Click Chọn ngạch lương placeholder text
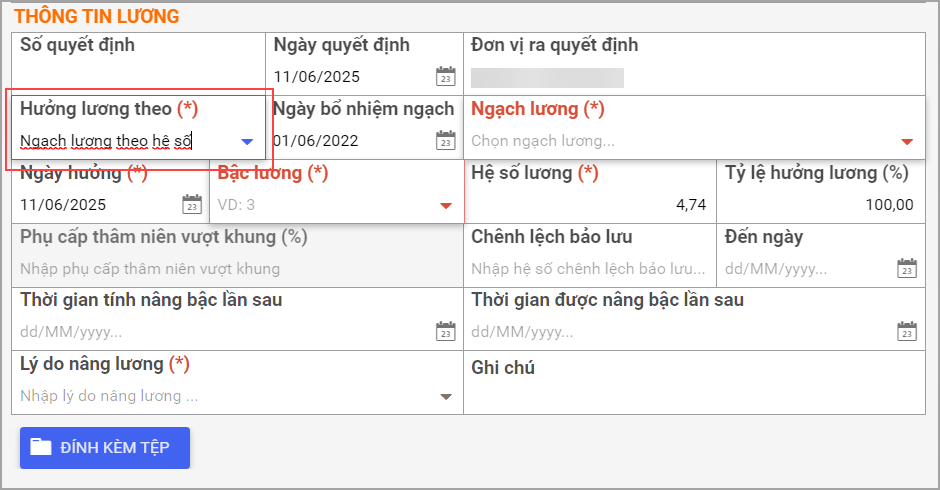This screenshot has height=490, width=940. coord(543,141)
